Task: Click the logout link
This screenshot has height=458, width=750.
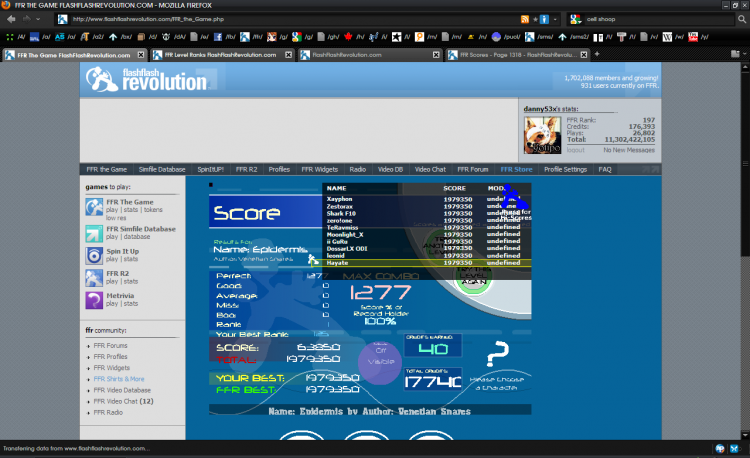Action: point(575,150)
